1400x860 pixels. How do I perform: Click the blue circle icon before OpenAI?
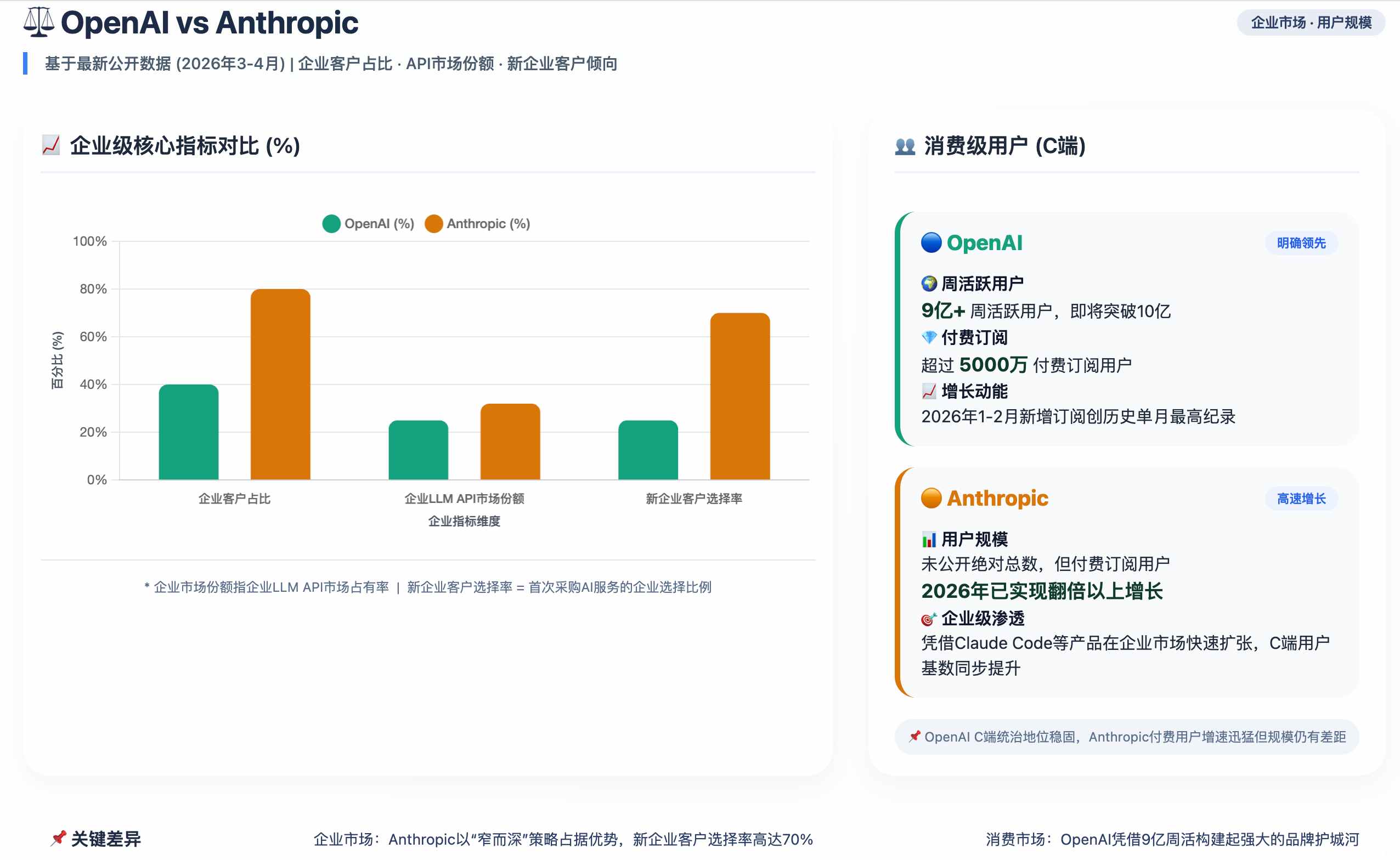pyautogui.click(x=930, y=243)
